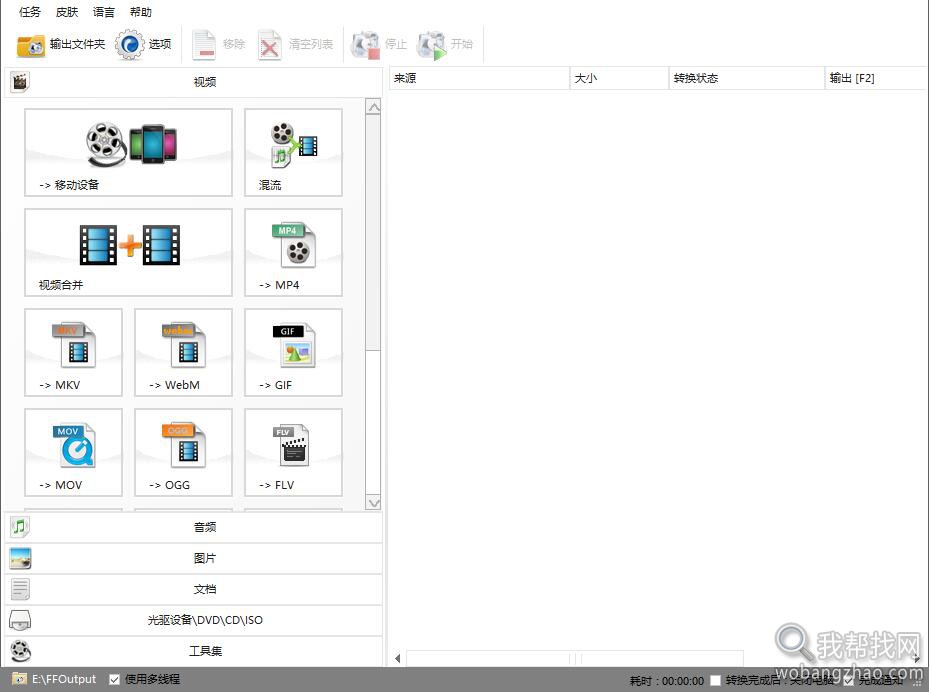Choose convert to WebM tile
The image size is (929, 692).
pyautogui.click(x=184, y=353)
